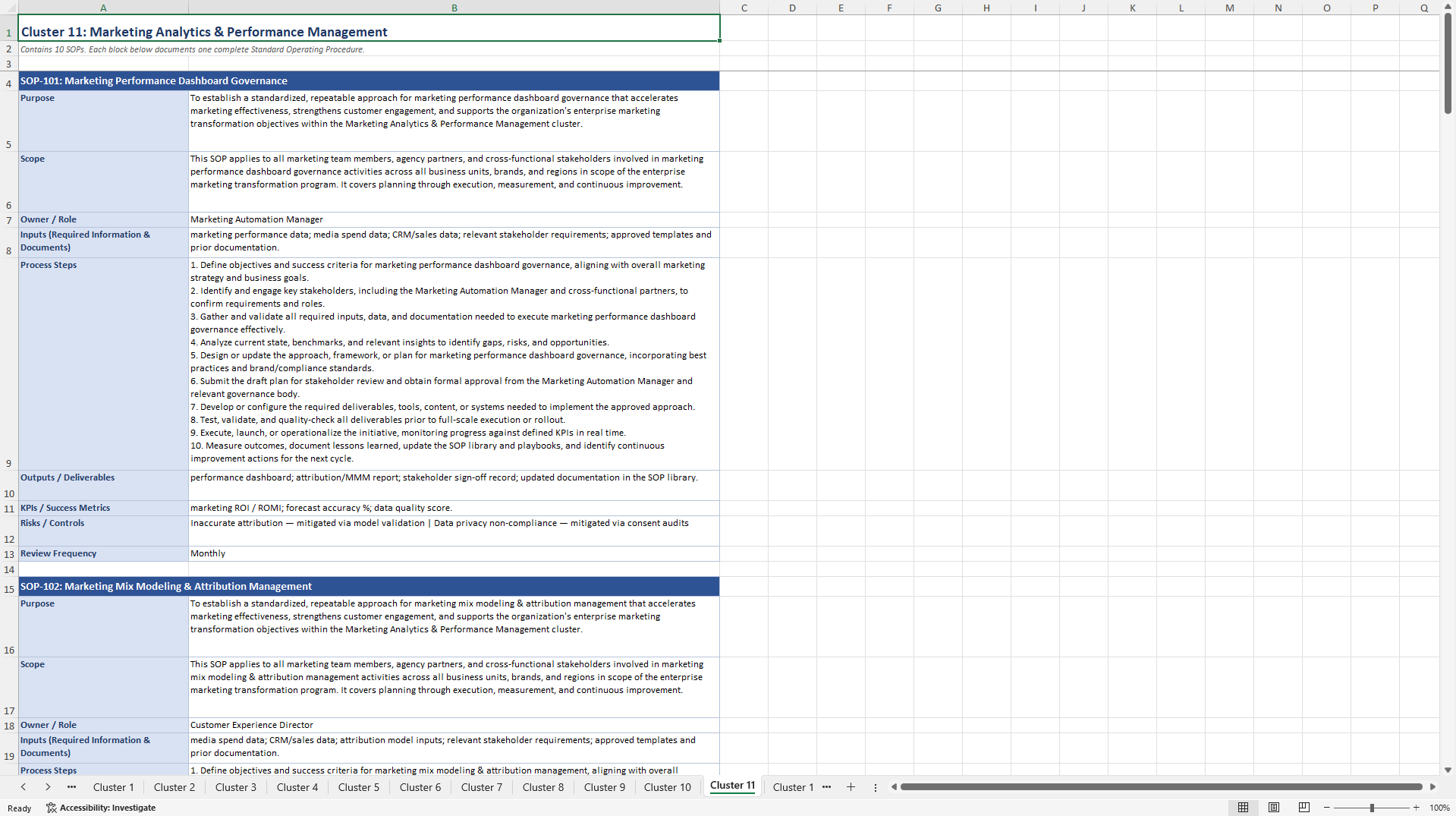The image size is (1456, 816).
Task: Go to the Cluster 5 tab
Action: click(359, 787)
